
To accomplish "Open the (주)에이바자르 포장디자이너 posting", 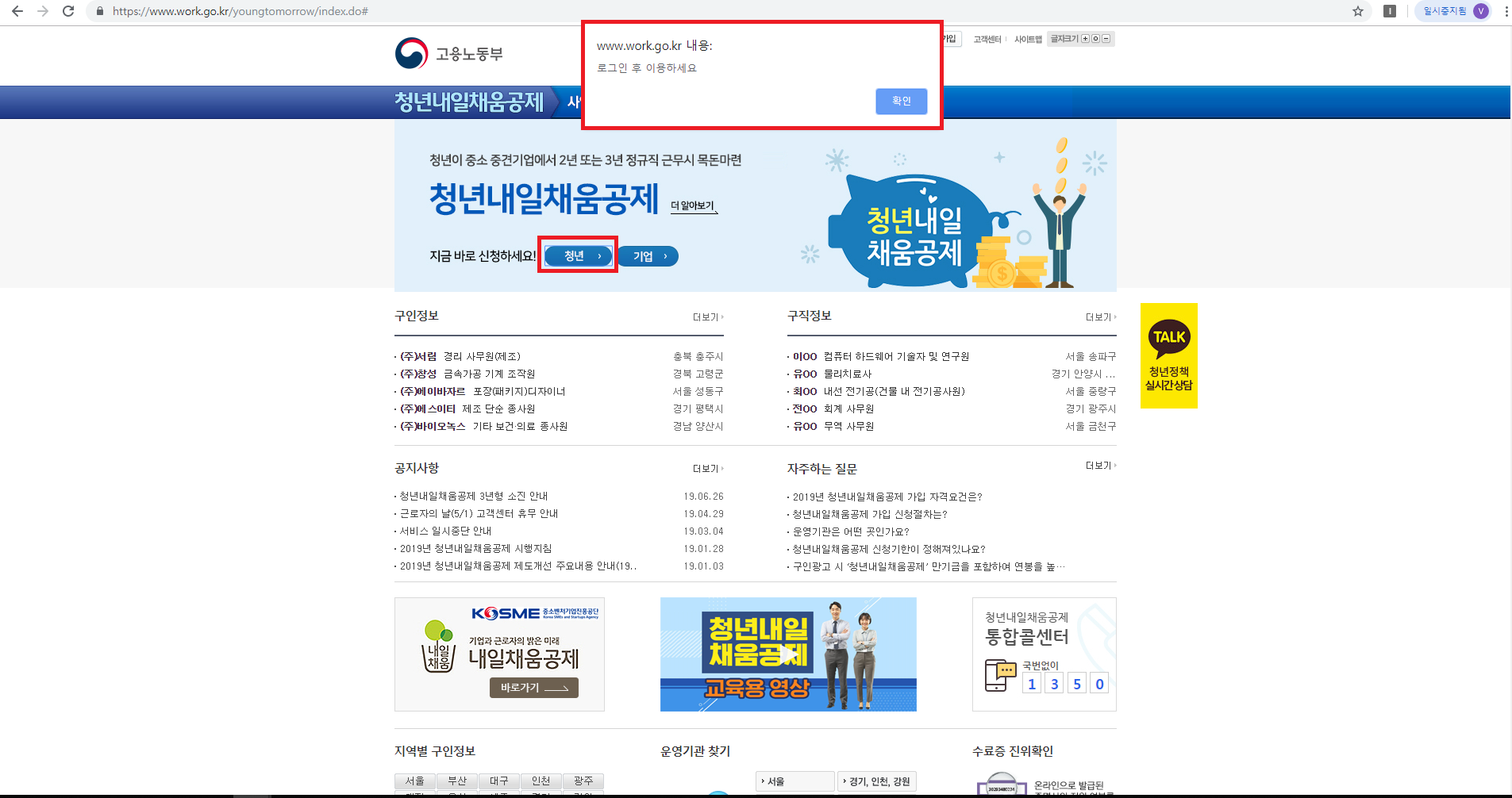I will pos(483,391).
